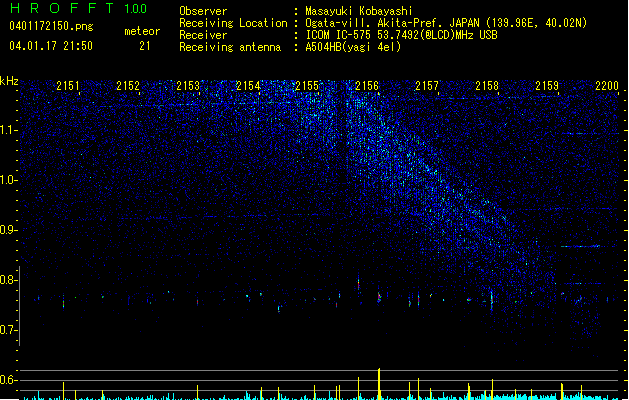Click the 1.1 kHz frequency axis label
Screen dimensions: 629x400
pos(8,130)
